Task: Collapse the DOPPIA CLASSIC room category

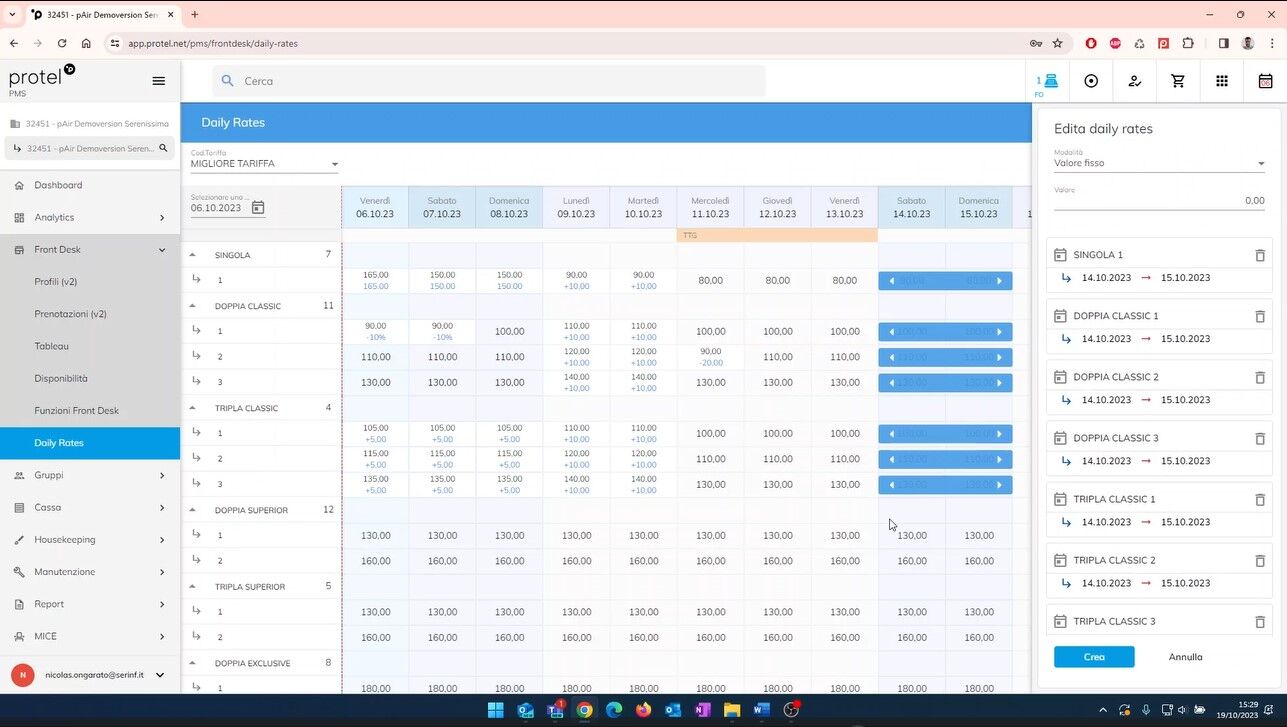Action: tap(193, 306)
